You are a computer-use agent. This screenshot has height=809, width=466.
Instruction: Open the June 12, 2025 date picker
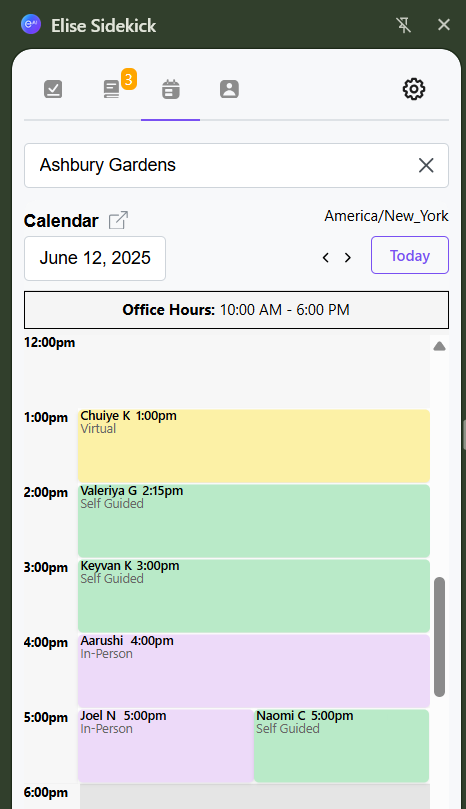[x=95, y=258]
